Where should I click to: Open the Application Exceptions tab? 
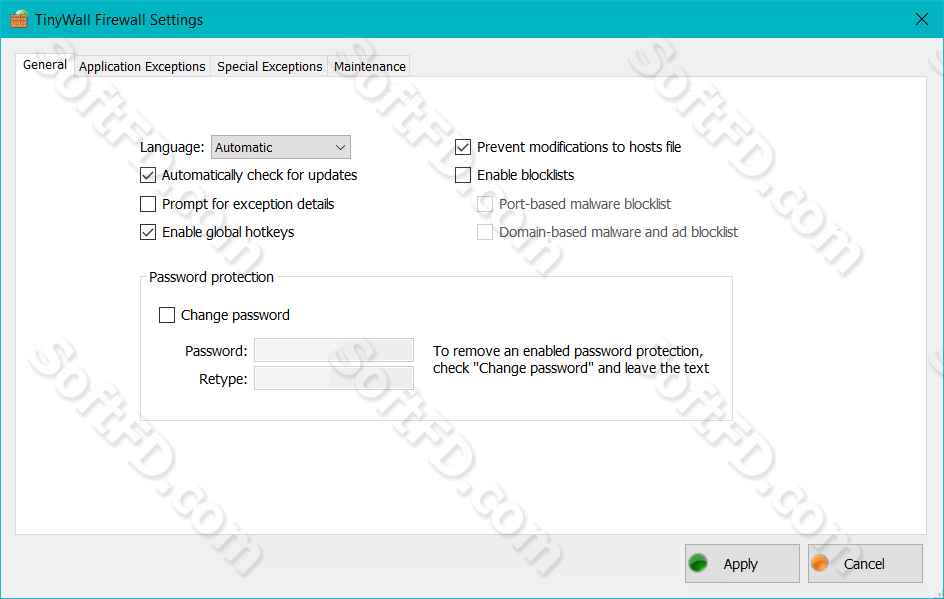tap(142, 66)
